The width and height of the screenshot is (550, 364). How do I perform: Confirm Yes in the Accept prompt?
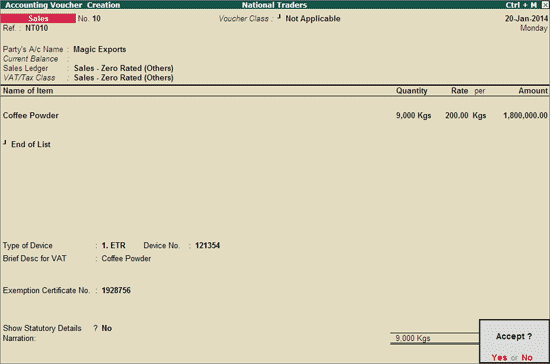[x=499, y=357]
